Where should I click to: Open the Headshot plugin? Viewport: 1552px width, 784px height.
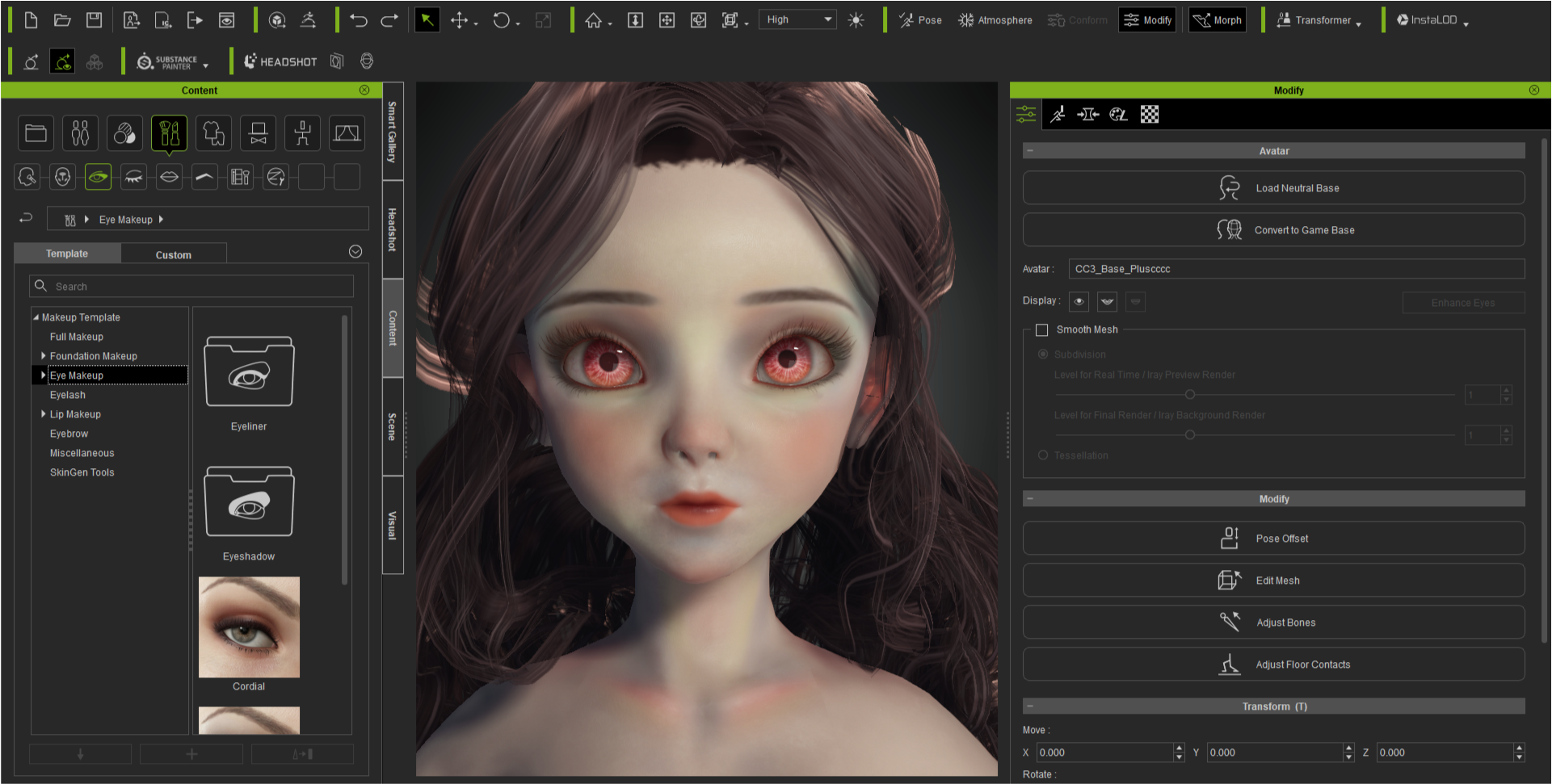pyautogui.click(x=280, y=61)
